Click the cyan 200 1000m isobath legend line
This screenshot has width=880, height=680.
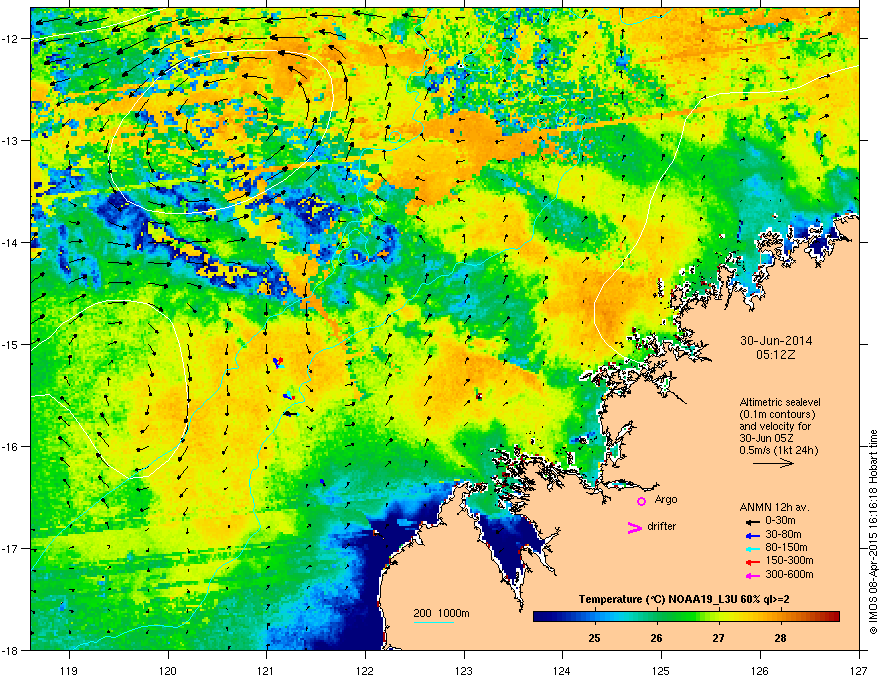click(433, 622)
